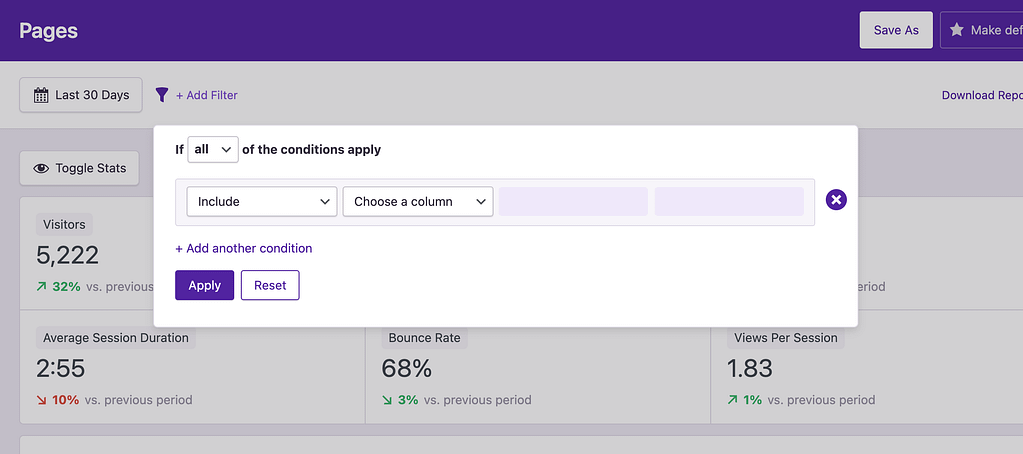Click the eye icon on Toggle Stats
The image size is (1023, 454).
click(x=41, y=168)
